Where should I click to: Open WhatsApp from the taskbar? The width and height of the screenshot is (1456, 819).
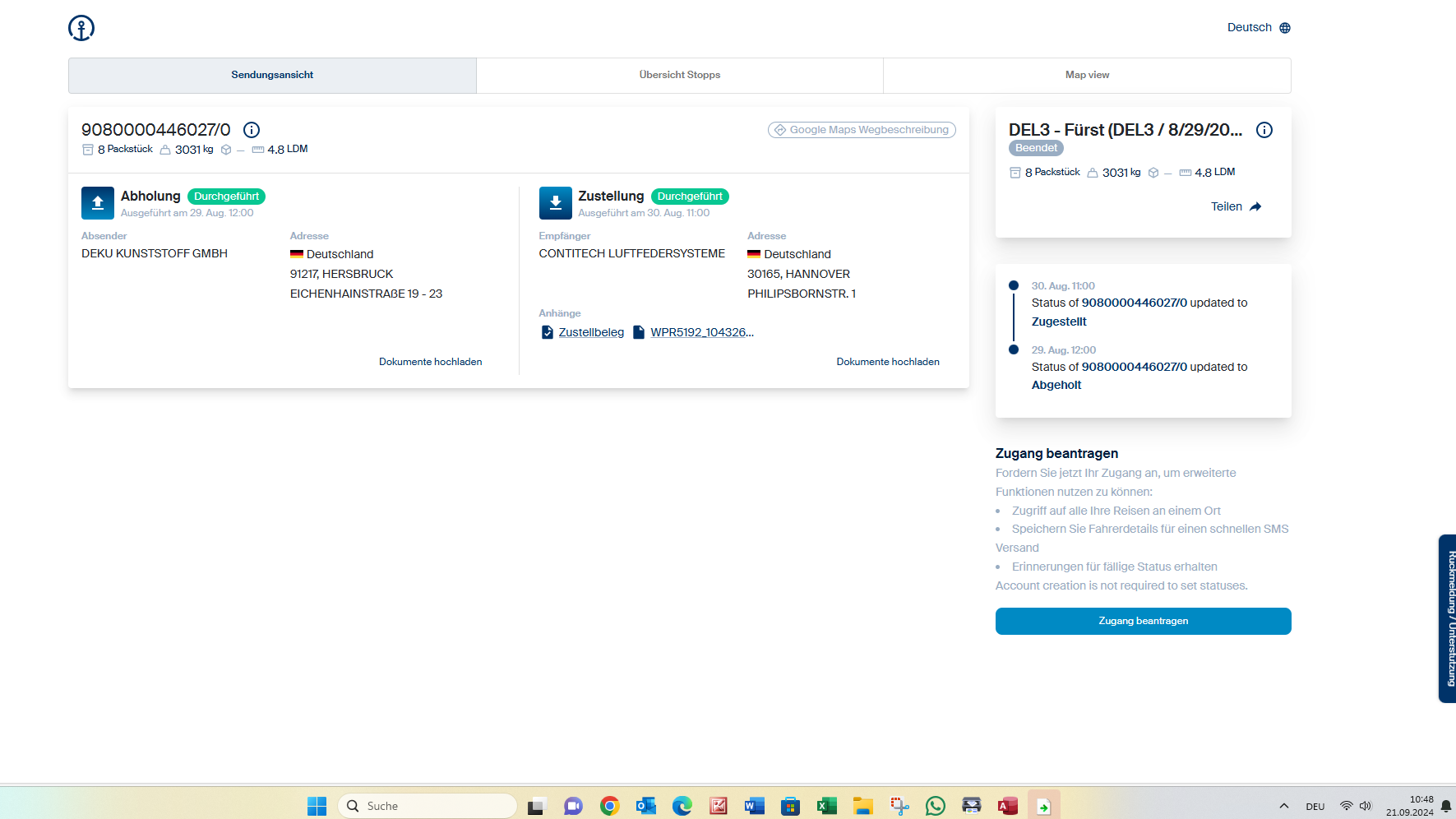point(936,806)
